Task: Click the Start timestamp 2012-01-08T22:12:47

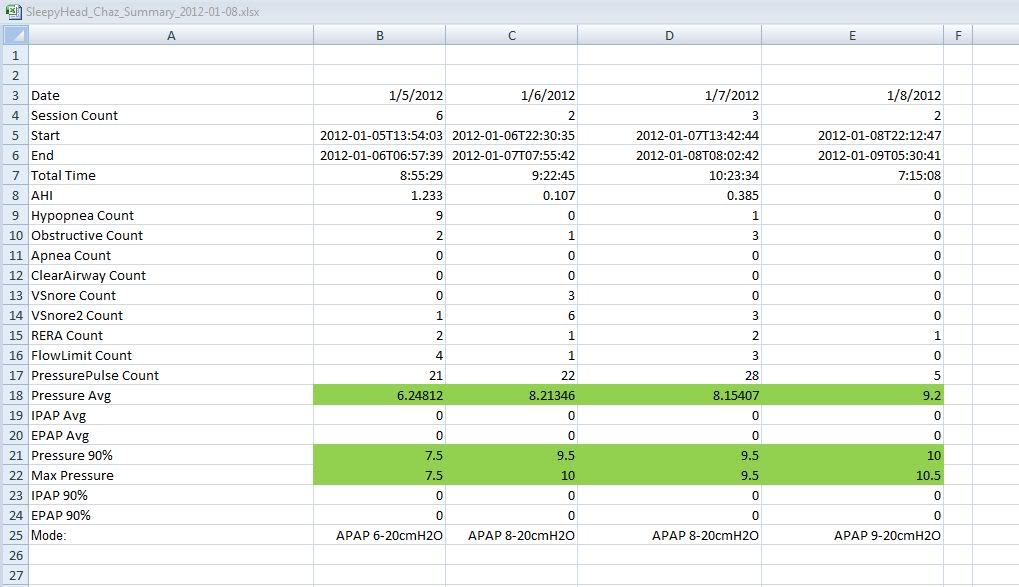Action: point(852,135)
